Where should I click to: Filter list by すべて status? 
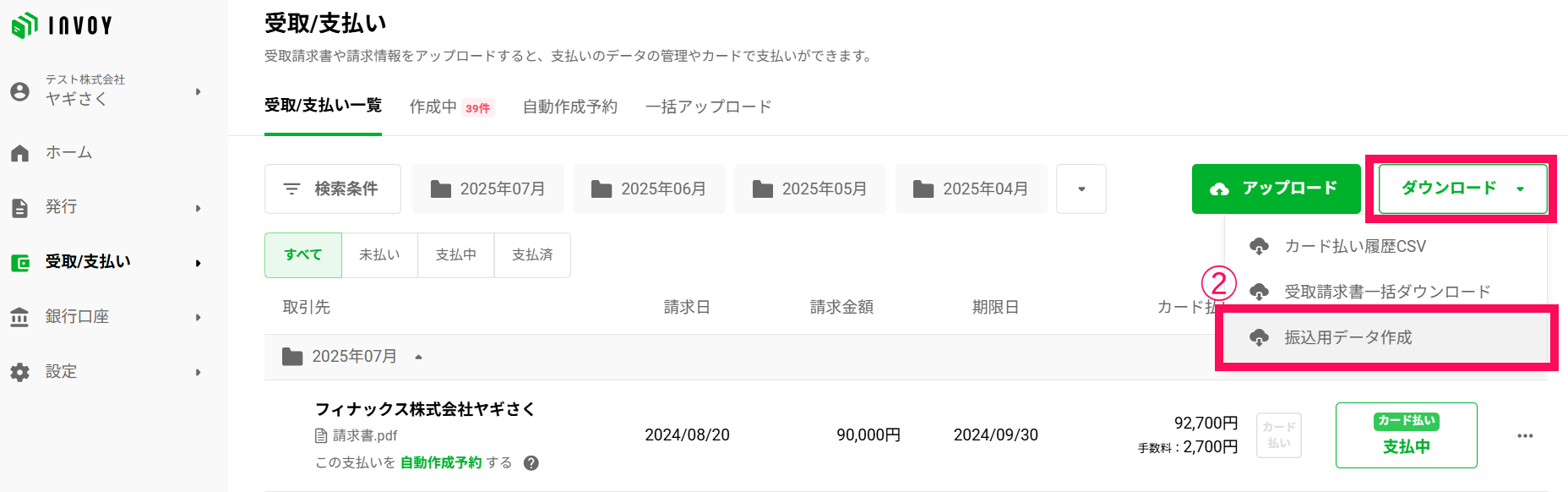[303, 255]
